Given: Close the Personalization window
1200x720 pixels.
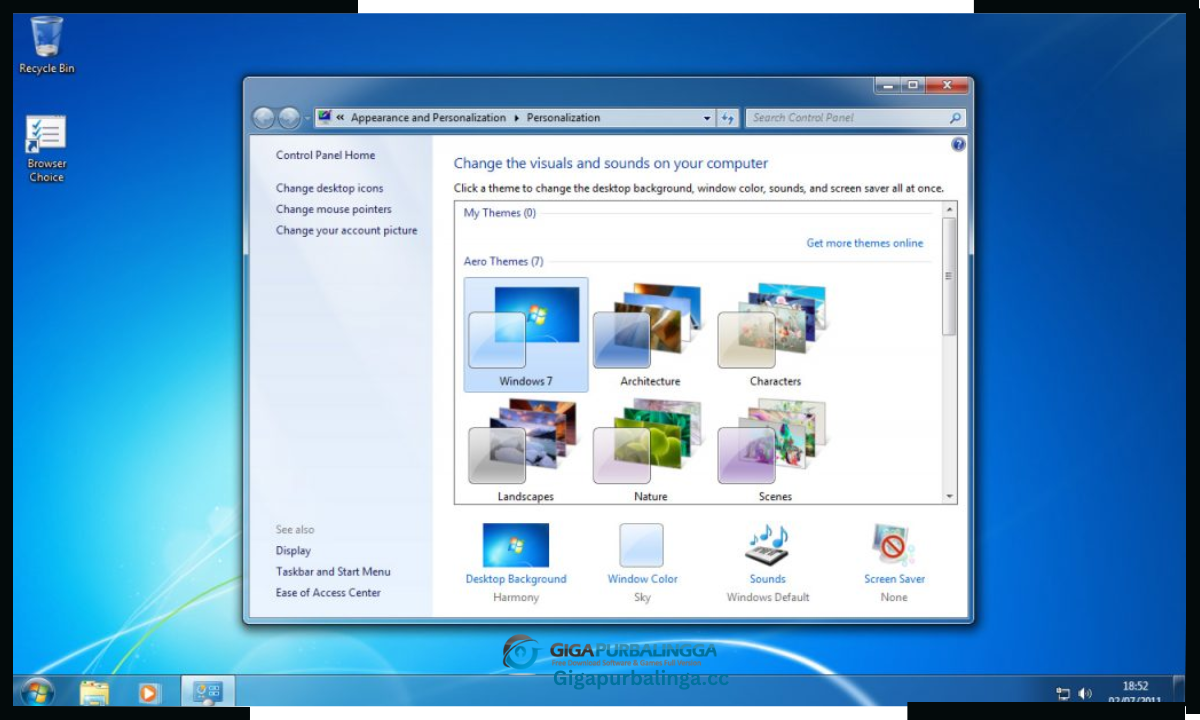Looking at the screenshot, I should click(x=946, y=86).
